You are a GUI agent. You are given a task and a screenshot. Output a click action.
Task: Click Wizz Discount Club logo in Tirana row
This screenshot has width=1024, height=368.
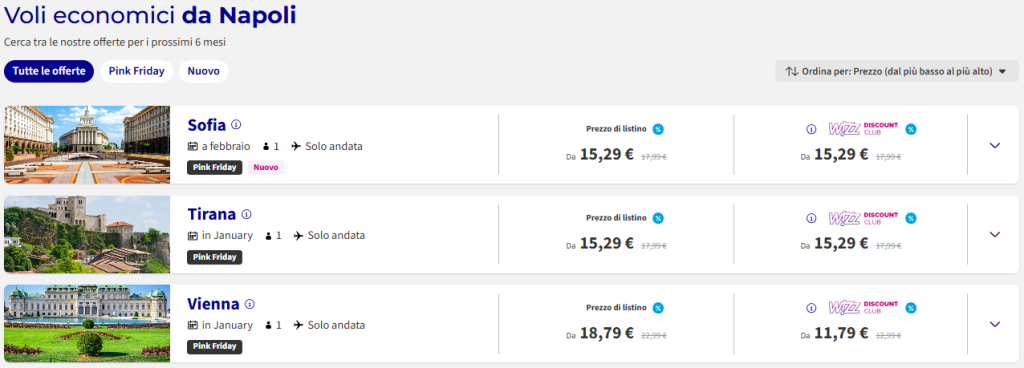click(x=863, y=218)
